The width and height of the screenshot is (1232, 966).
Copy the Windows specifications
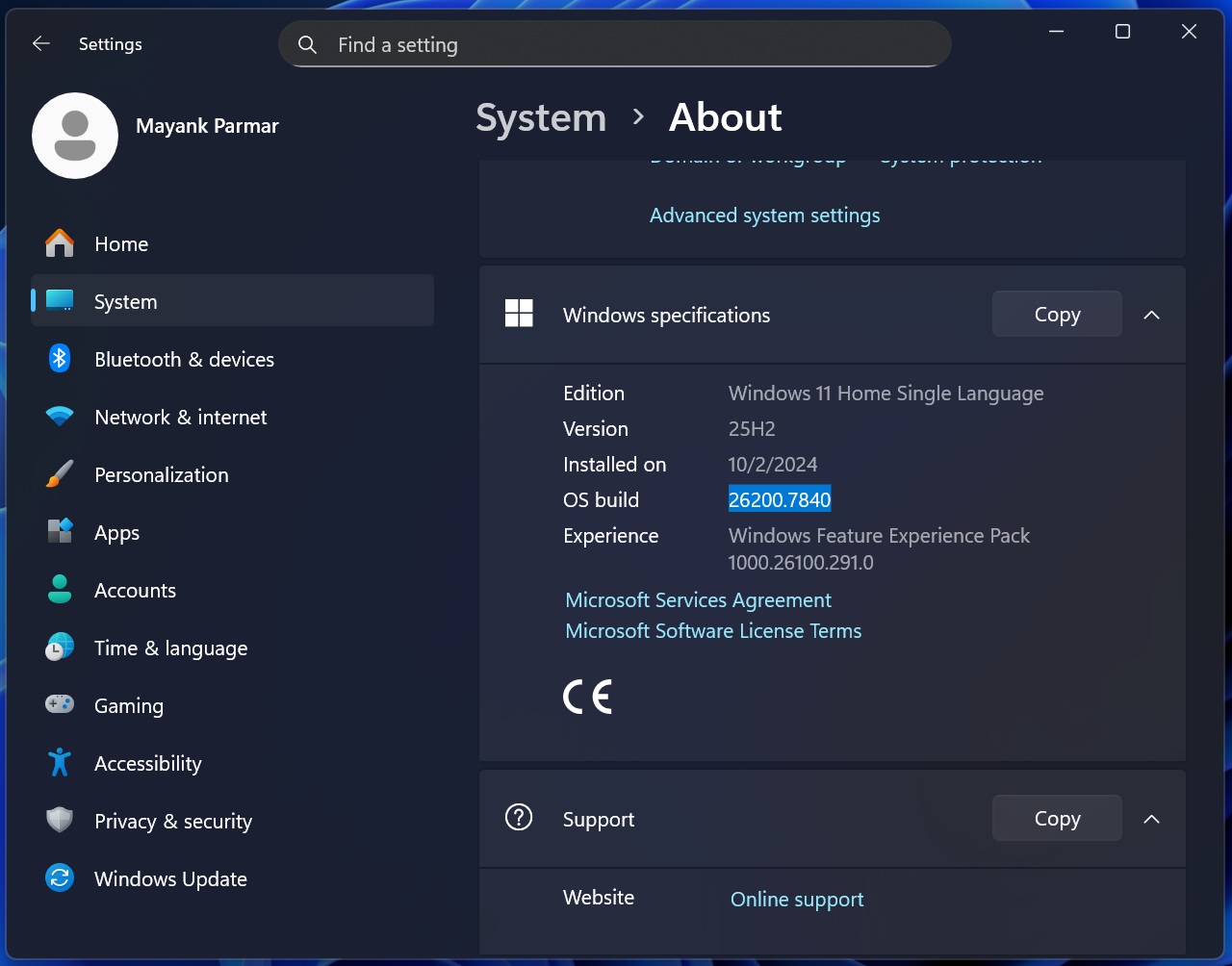point(1057,314)
